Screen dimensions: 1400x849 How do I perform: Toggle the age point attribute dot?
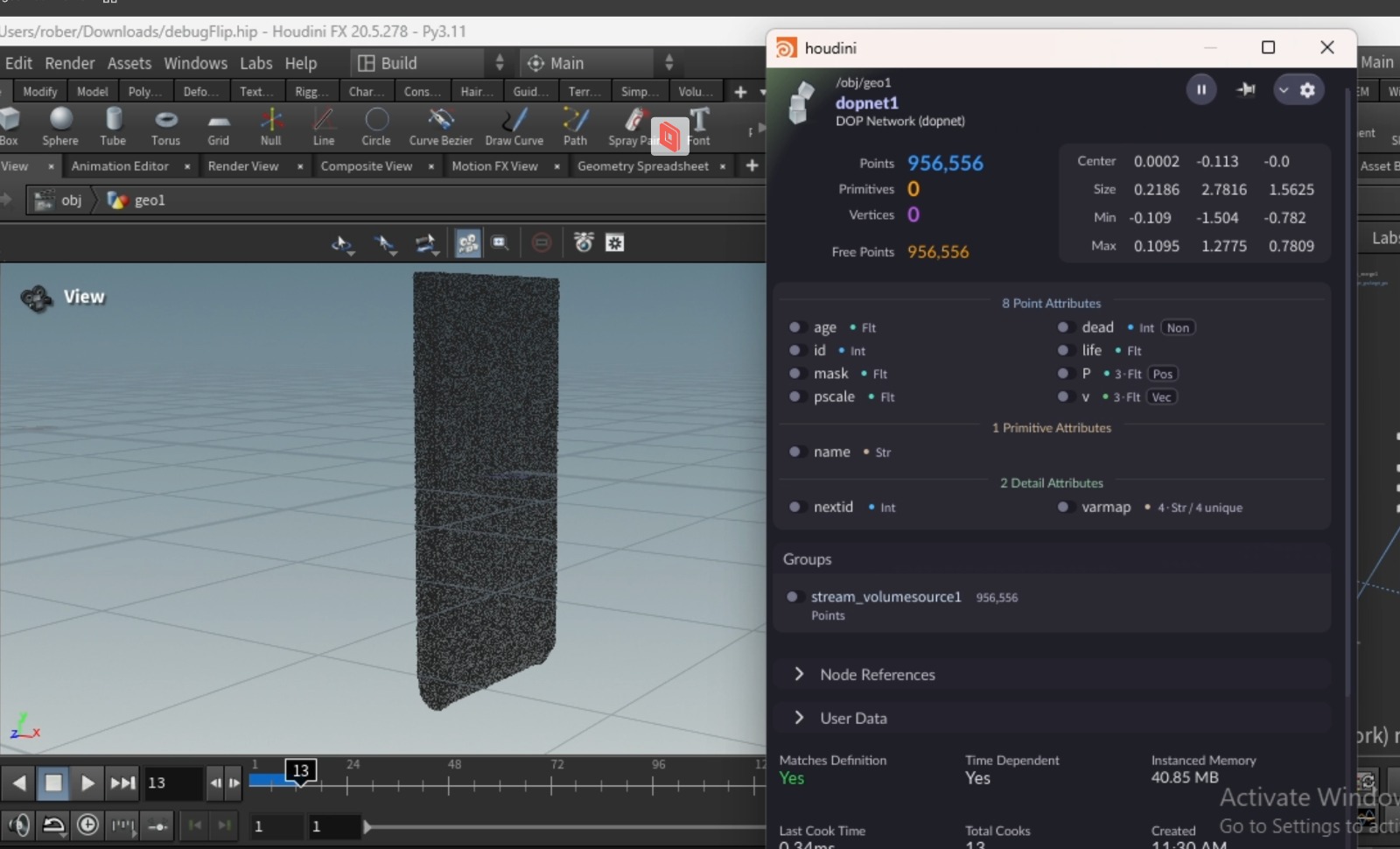tap(795, 327)
